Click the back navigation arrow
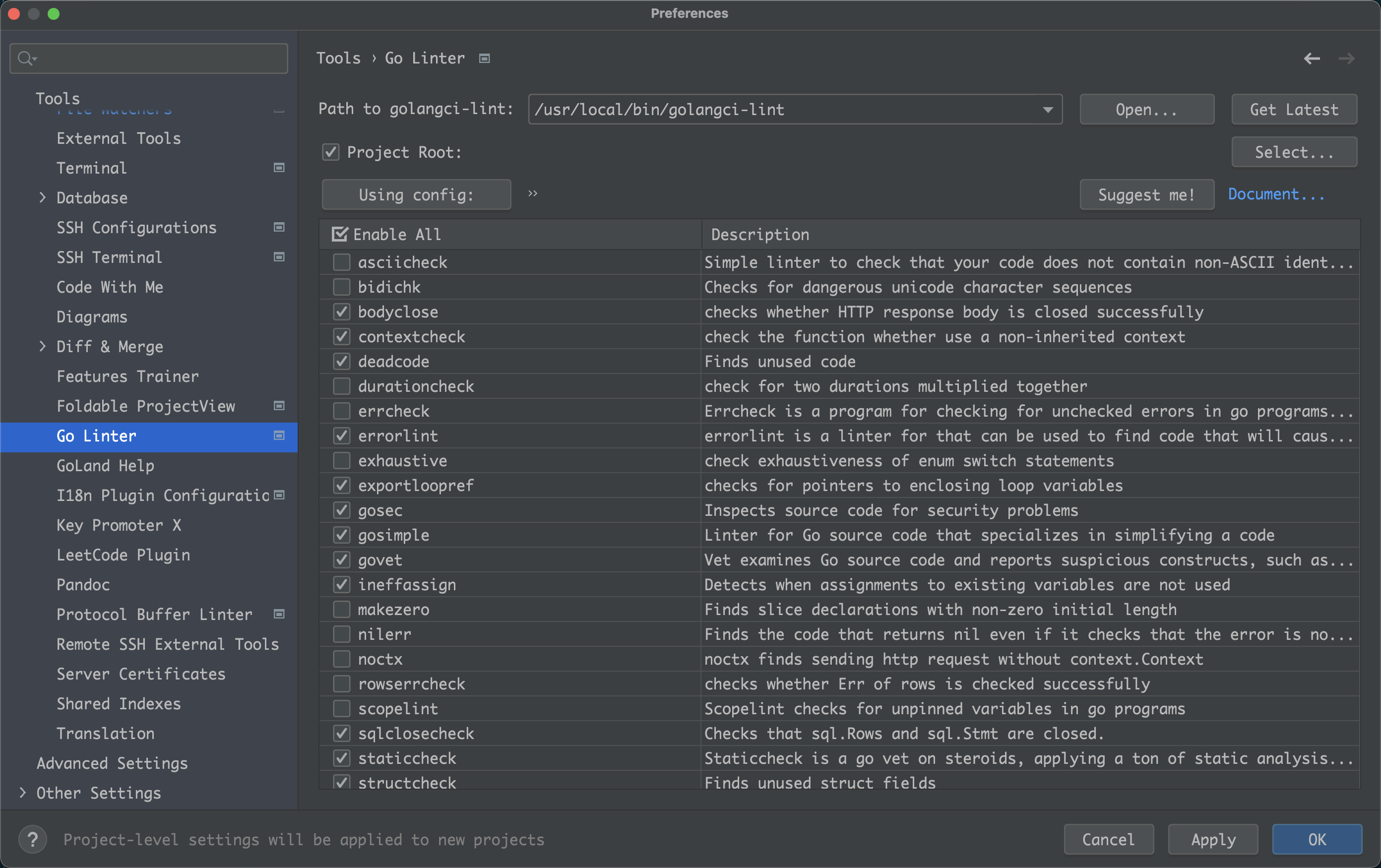This screenshot has width=1381, height=868. 1311,59
